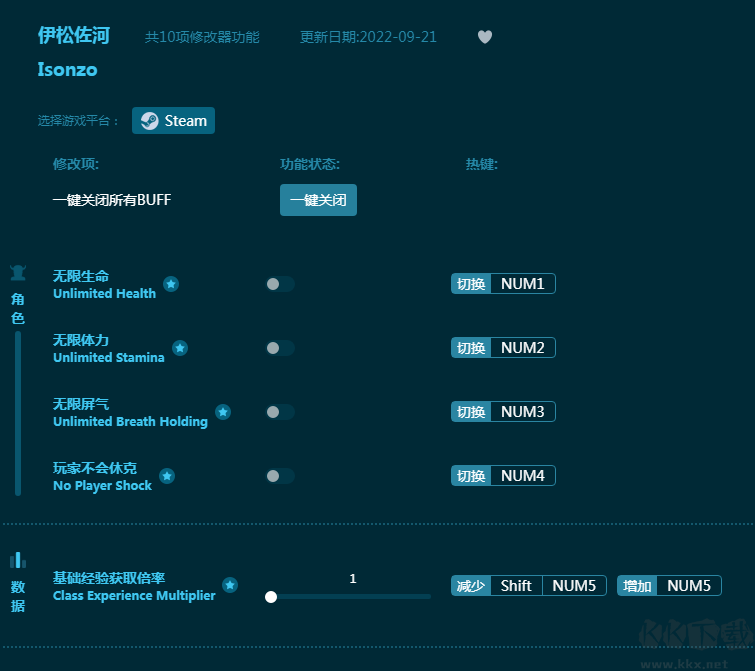Image resolution: width=755 pixels, height=671 pixels.
Task: Toggle Unlimited Breath Holding on
Action: pos(280,412)
